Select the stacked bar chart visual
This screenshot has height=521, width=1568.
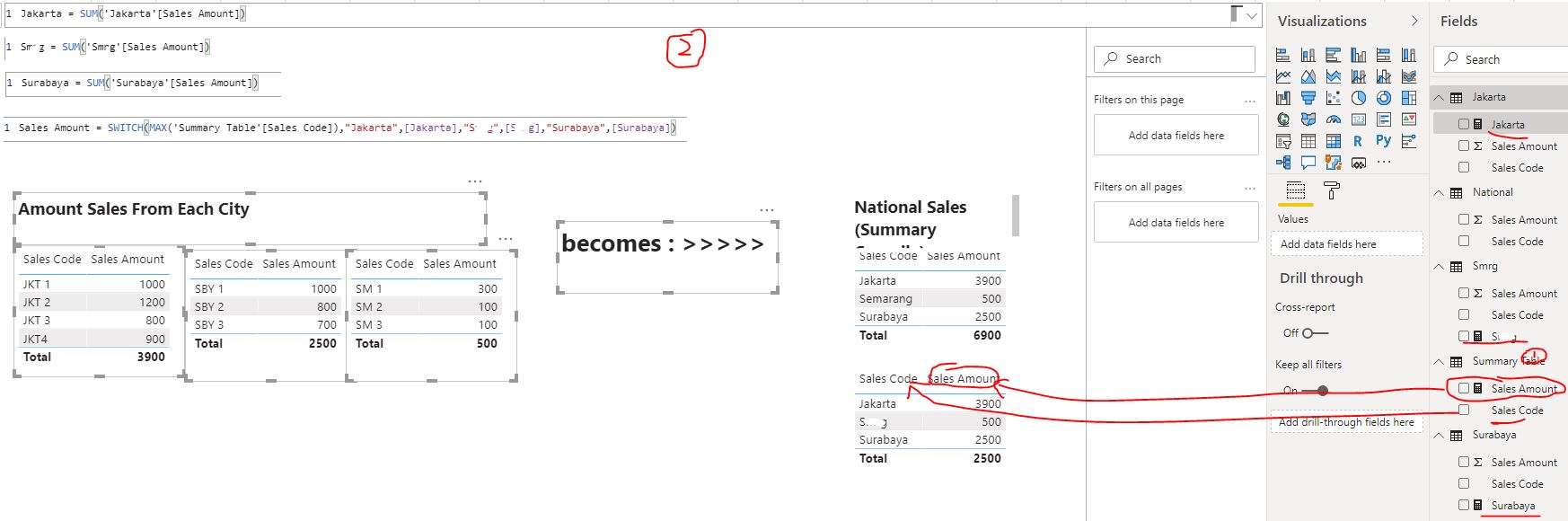(1283, 55)
